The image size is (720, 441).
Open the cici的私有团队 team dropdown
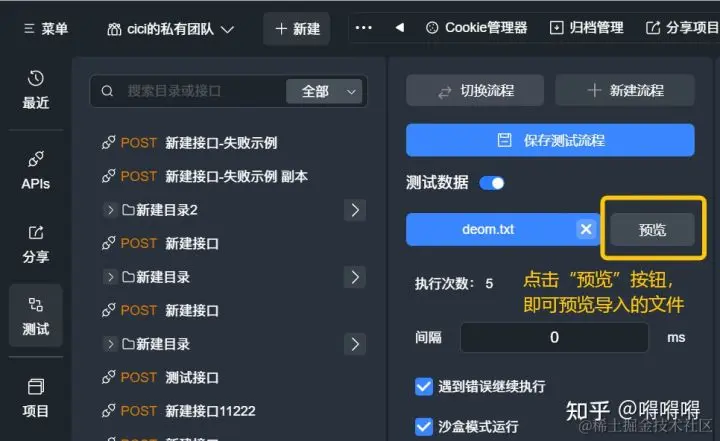point(170,29)
